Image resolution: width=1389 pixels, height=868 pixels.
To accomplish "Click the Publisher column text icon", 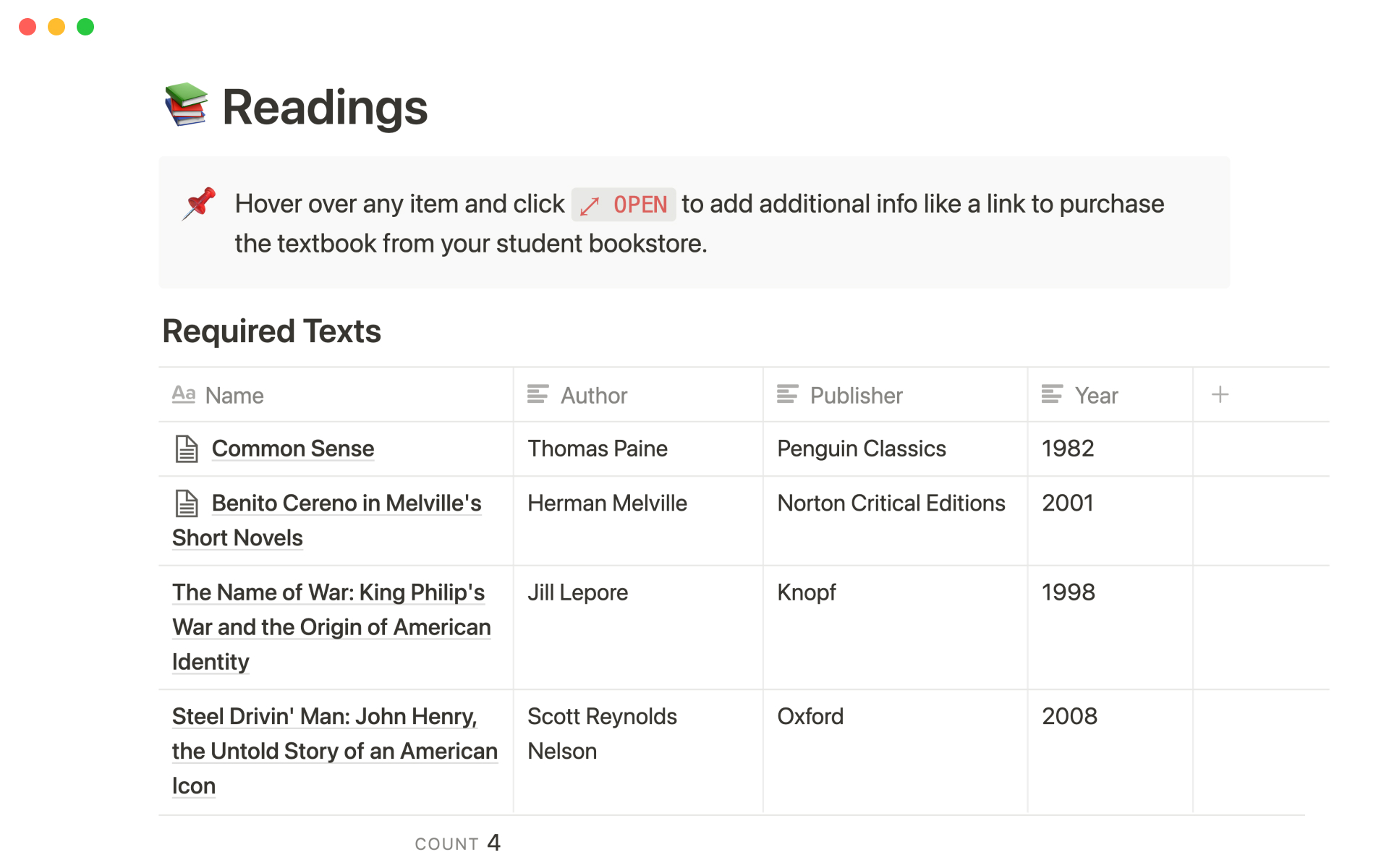I will pos(787,395).
